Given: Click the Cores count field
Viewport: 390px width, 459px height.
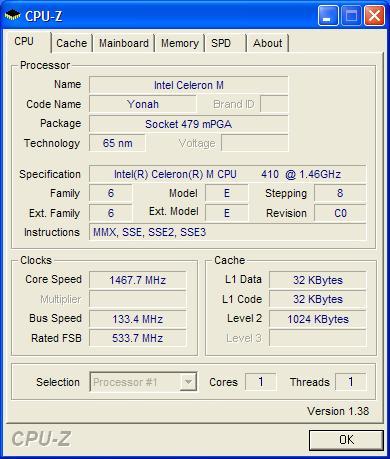Looking at the screenshot, I should pyautogui.click(x=261, y=382).
